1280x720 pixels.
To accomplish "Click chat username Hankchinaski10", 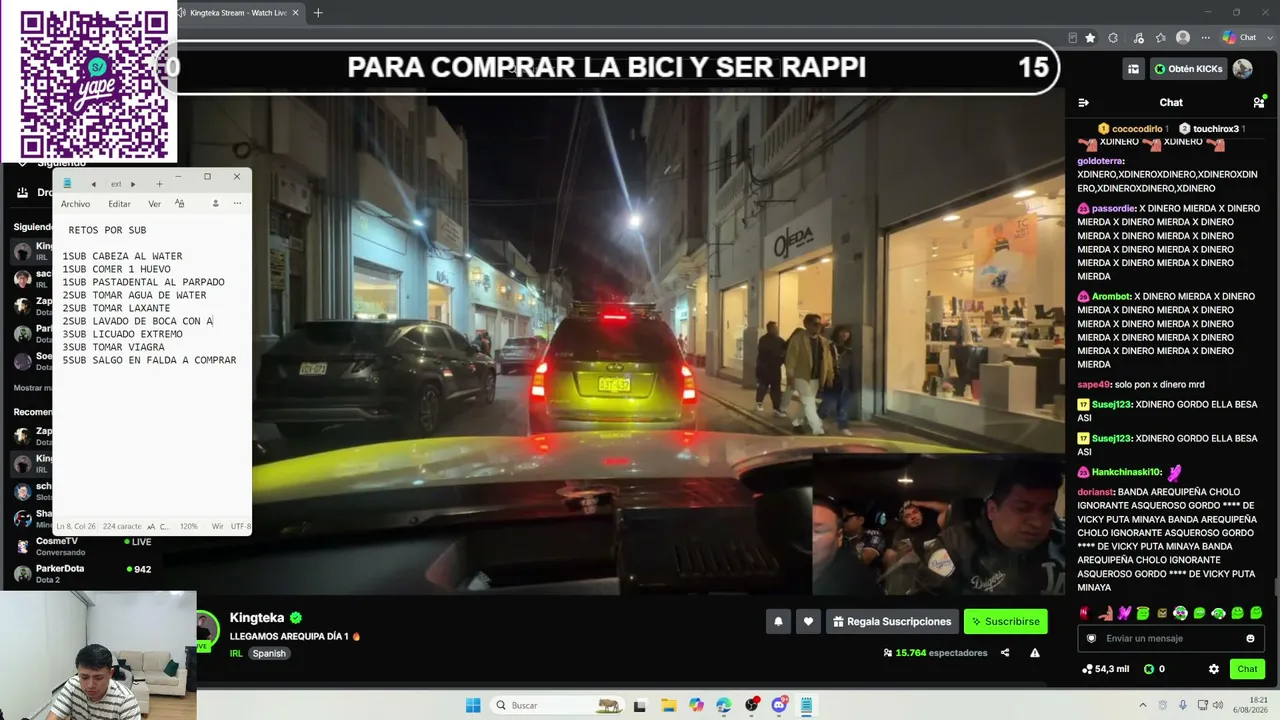I will [1126, 472].
